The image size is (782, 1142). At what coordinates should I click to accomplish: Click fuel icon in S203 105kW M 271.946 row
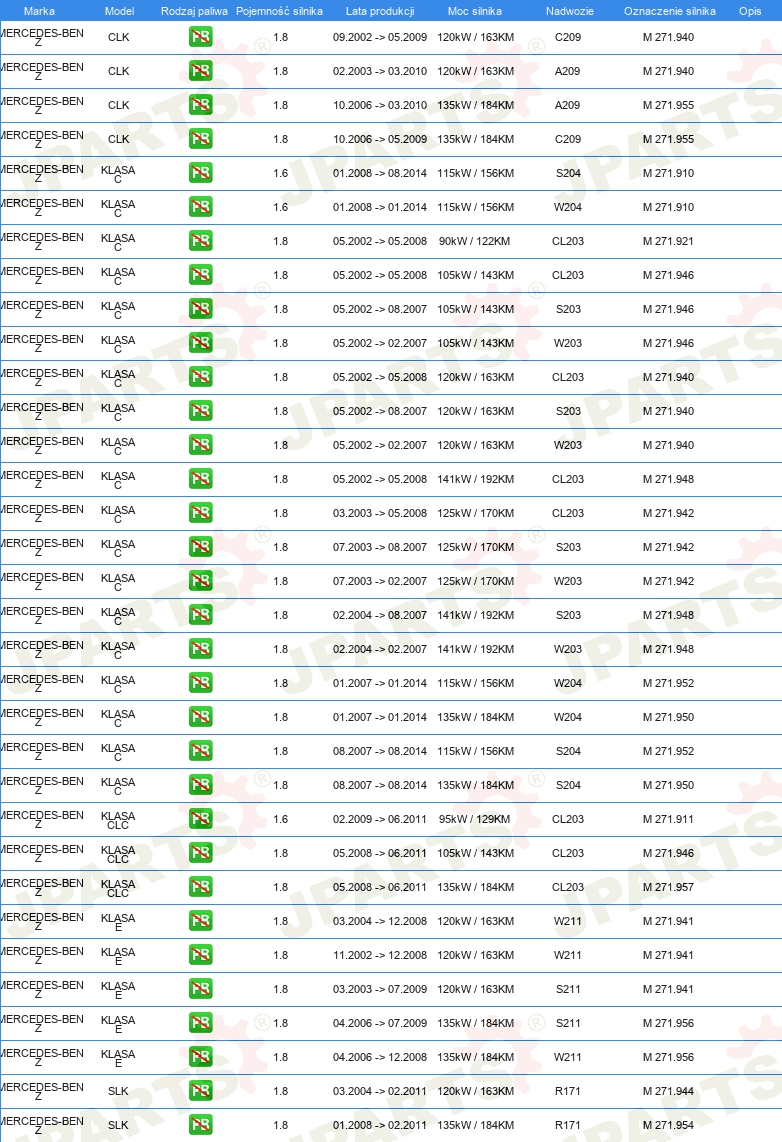pos(200,309)
